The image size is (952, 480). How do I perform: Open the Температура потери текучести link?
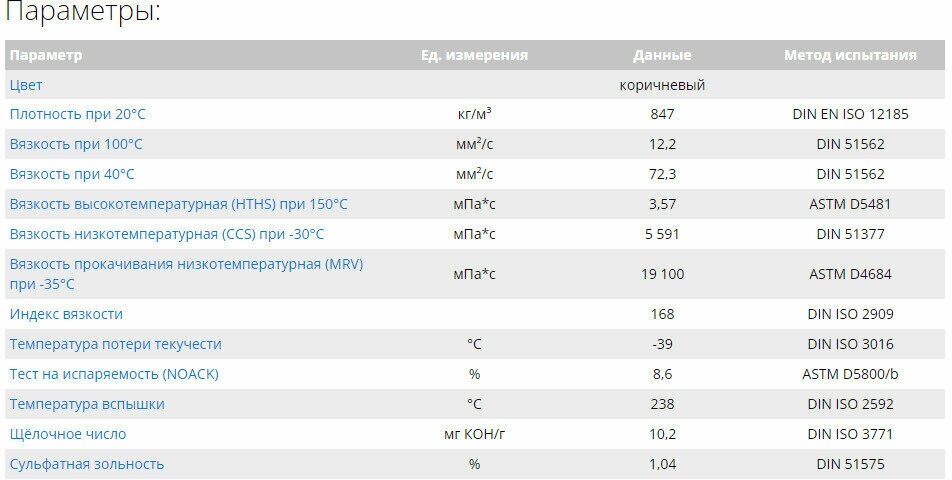pos(115,344)
